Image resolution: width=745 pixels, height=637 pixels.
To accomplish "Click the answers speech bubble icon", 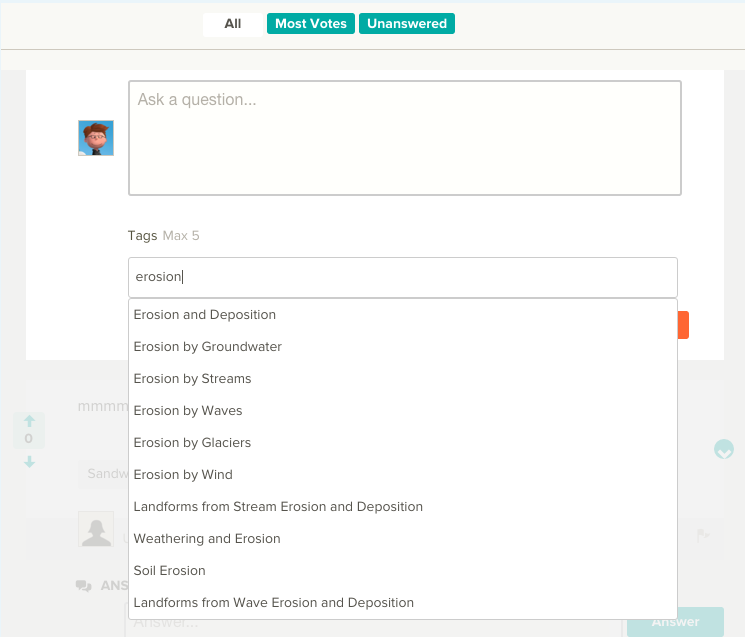I will click(84, 586).
